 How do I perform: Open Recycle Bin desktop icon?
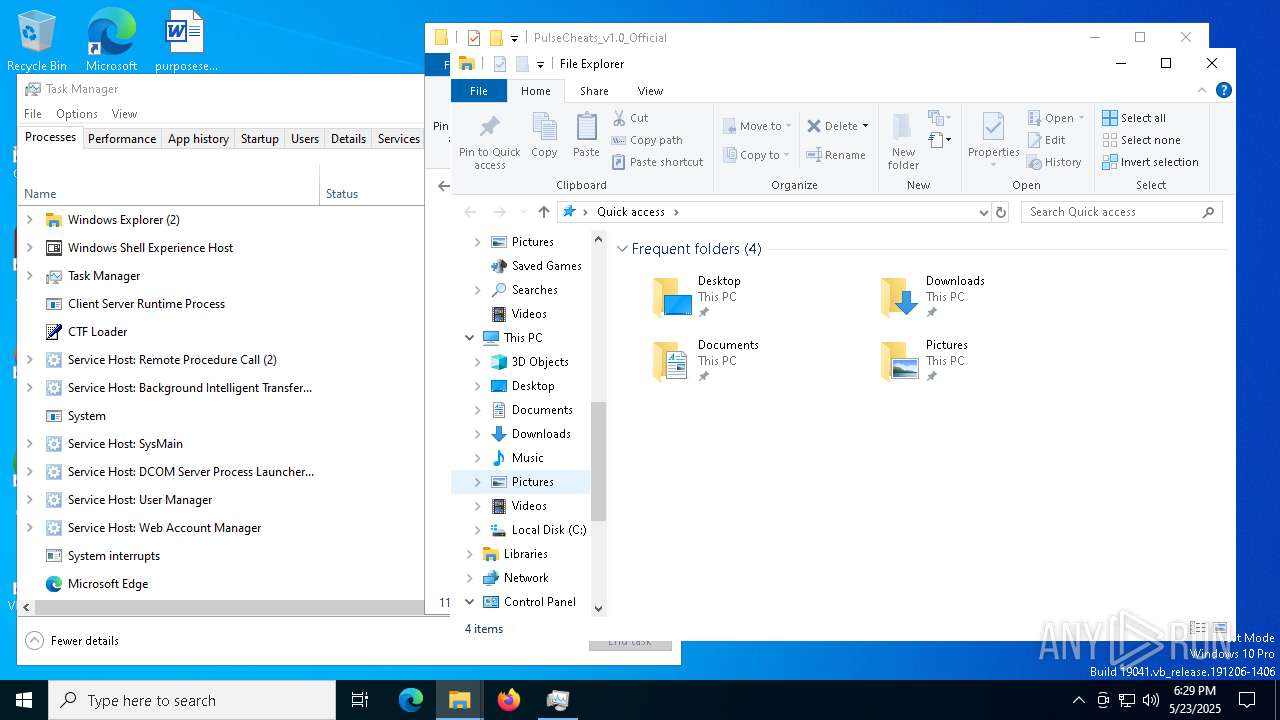(37, 41)
